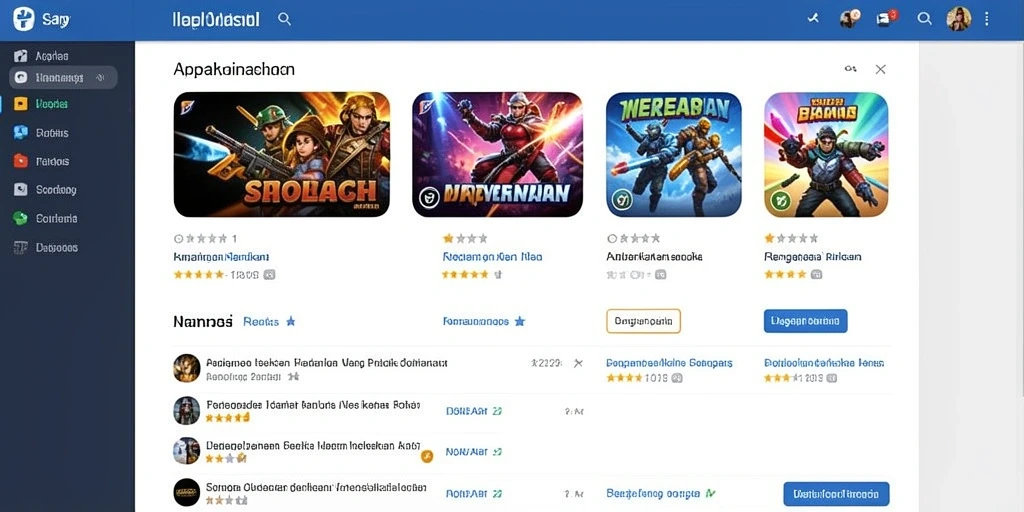Click the yellow Reodes icon in sidebar
Viewport: 1024px width, 512px height.
[x=20, y=104]
